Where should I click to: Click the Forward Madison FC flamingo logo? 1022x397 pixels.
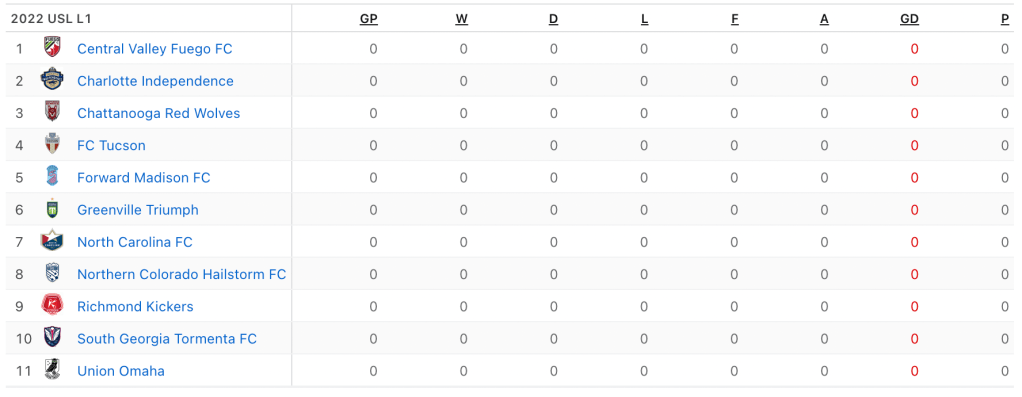(52, 177)
